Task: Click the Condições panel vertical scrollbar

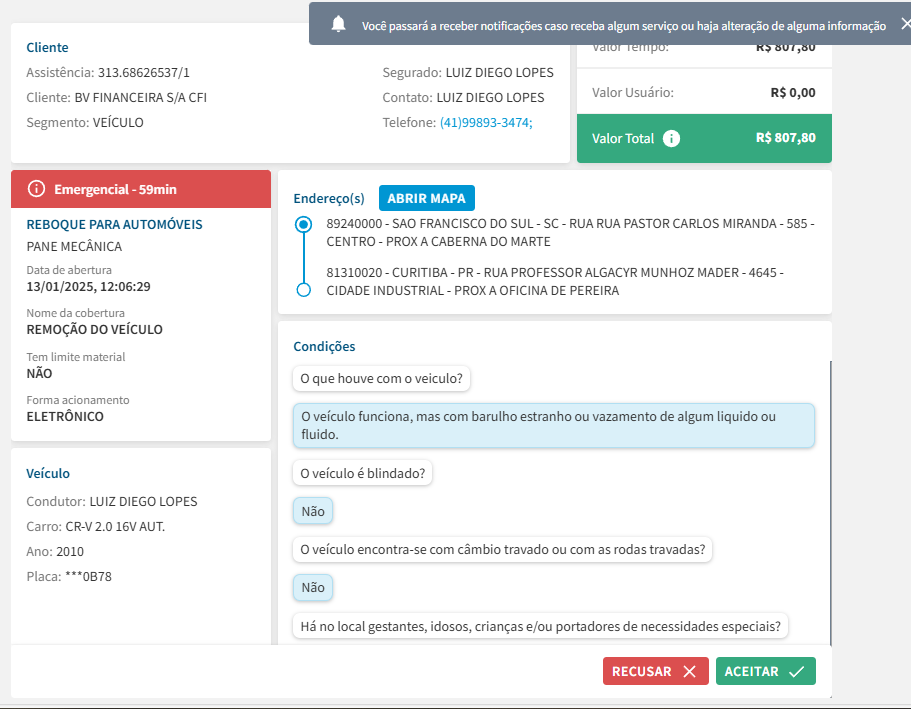Action: point(829,500)
